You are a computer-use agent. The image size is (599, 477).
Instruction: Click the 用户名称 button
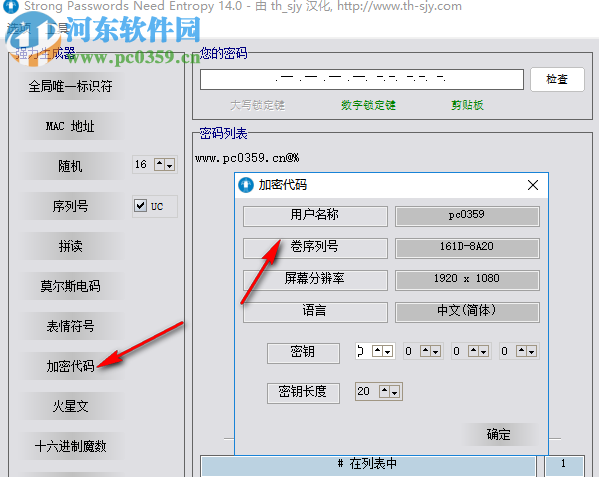click(315, 216)
